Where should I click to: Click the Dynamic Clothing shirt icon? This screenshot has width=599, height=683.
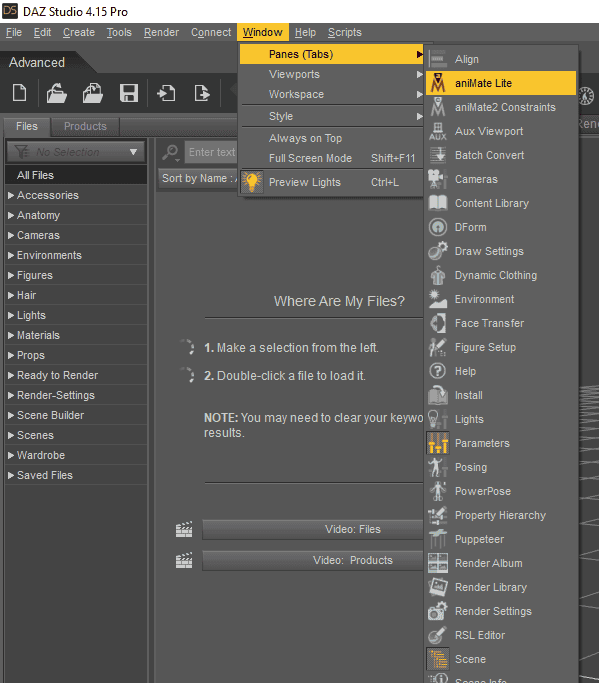tap(438, 275)
